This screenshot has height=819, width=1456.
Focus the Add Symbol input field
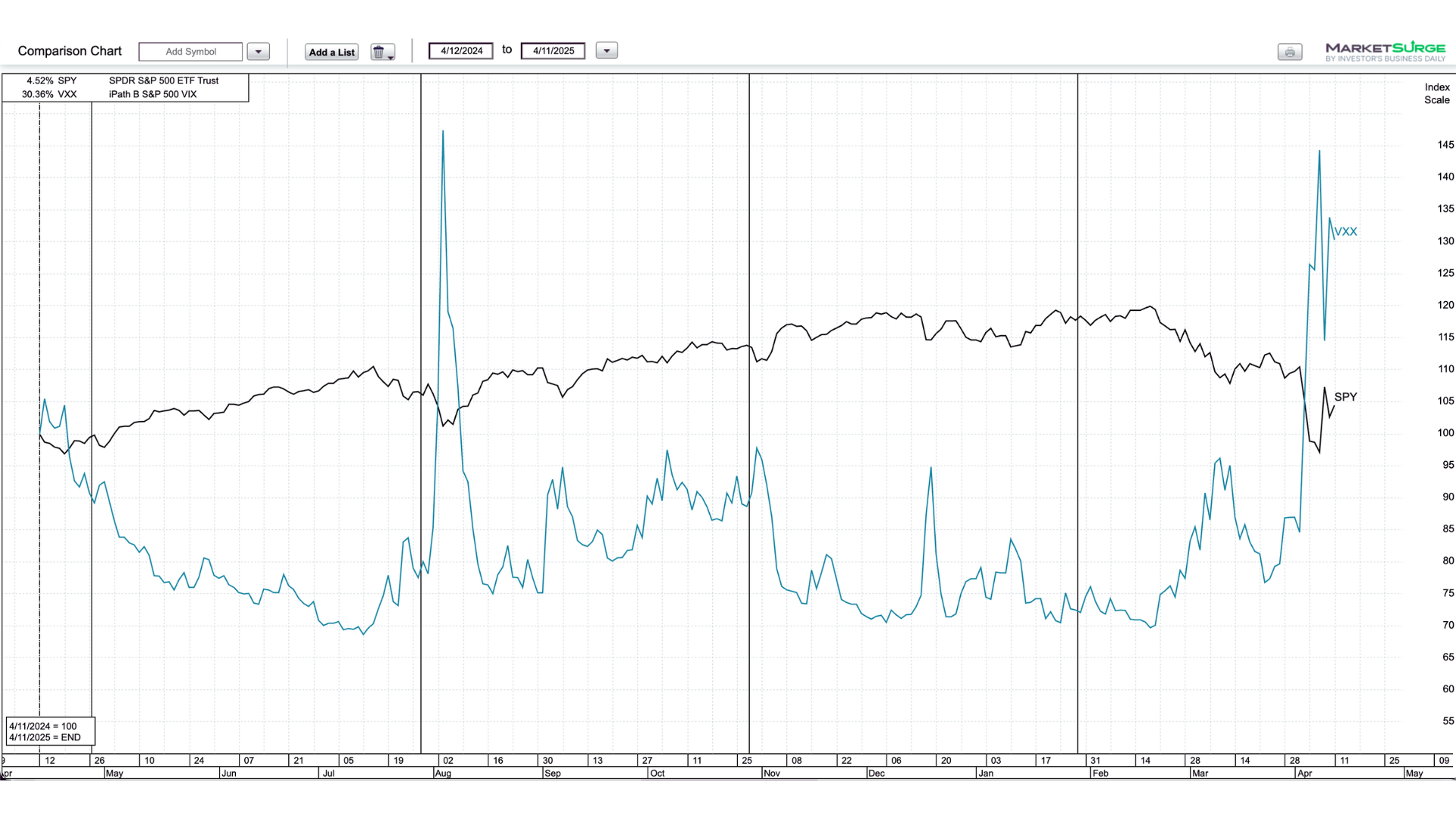190,52
